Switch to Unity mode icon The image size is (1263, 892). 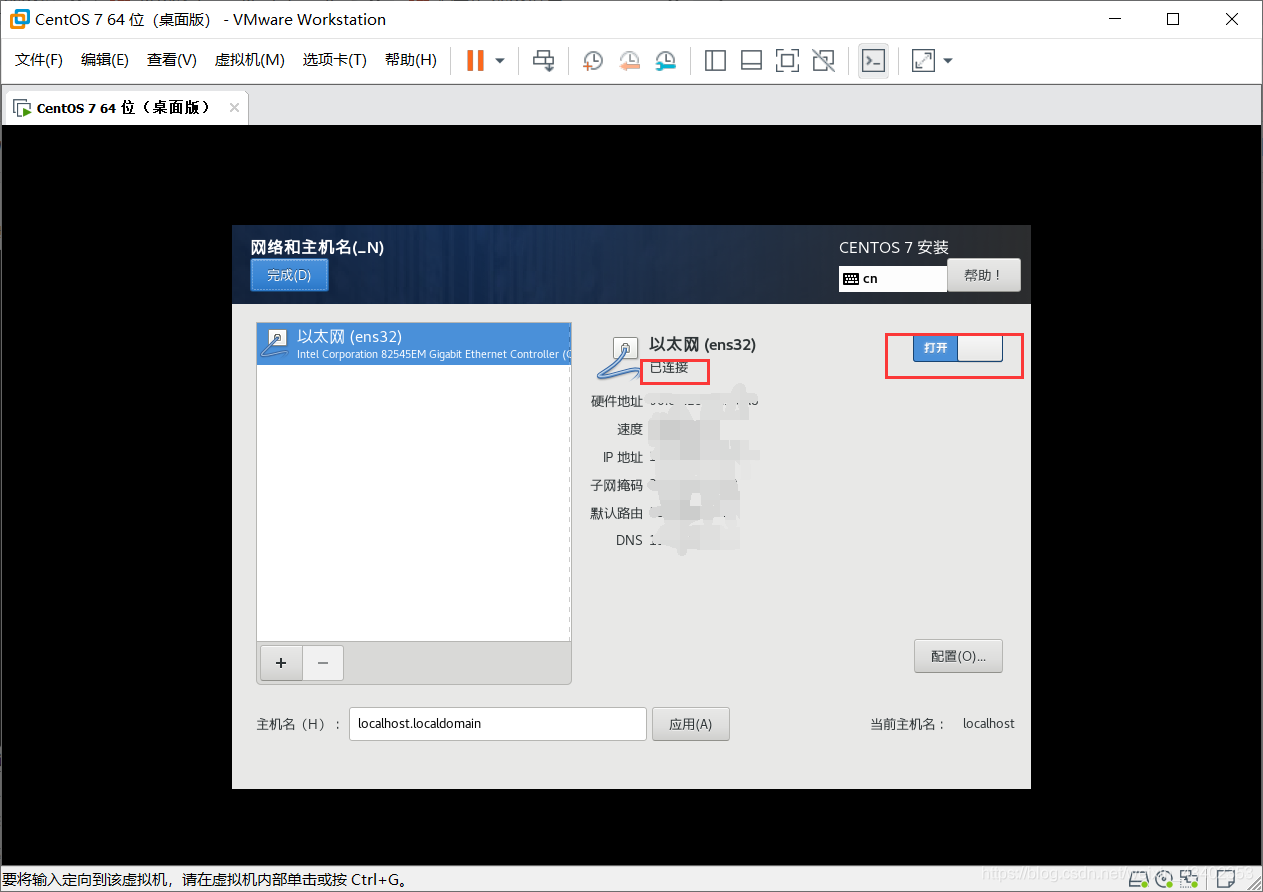pos(823,61)
